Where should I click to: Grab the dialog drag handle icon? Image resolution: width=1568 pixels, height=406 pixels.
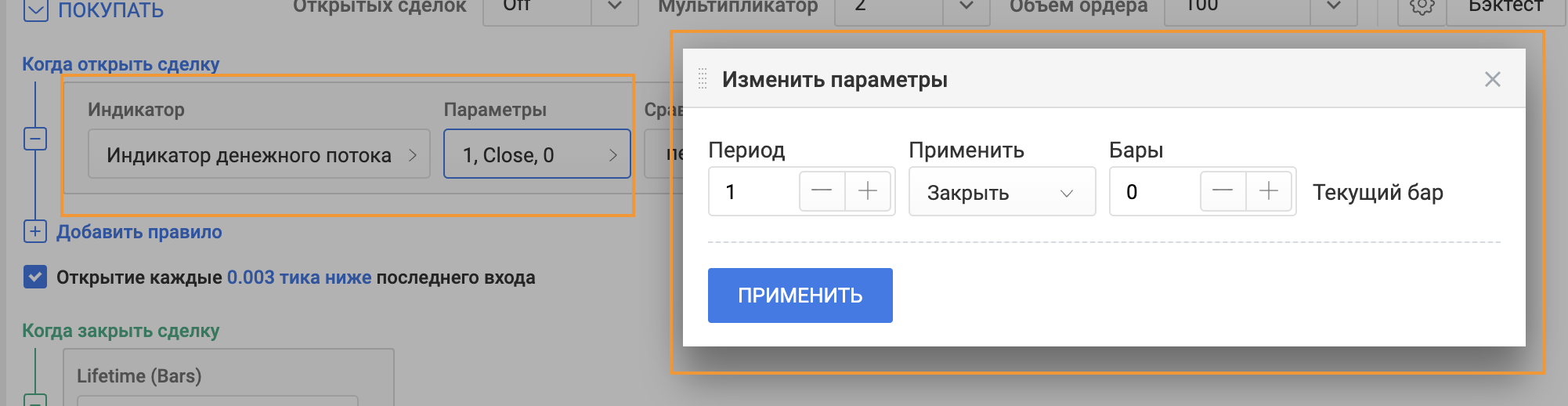click(x=703, y=79)
